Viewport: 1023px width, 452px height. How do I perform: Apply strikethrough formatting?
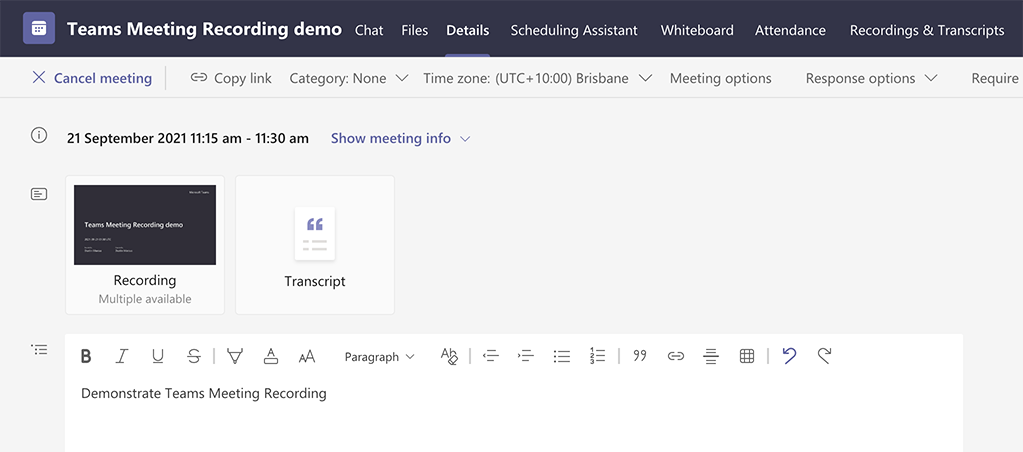tap(194, 356)
